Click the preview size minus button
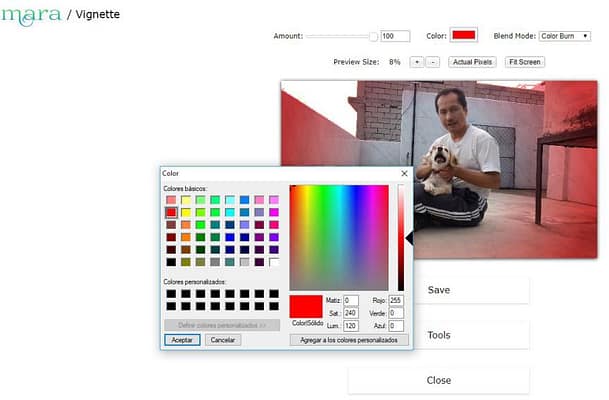This screenshot has height=400, width=609. [432, 62]
